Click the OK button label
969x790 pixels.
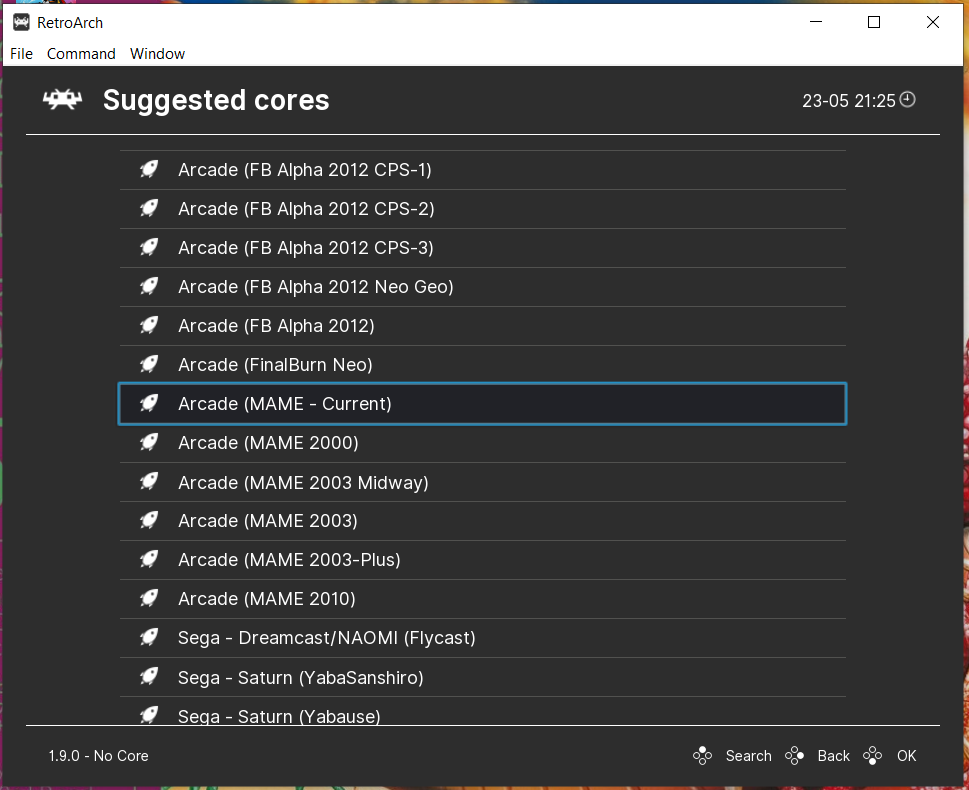tap(907, 756)
